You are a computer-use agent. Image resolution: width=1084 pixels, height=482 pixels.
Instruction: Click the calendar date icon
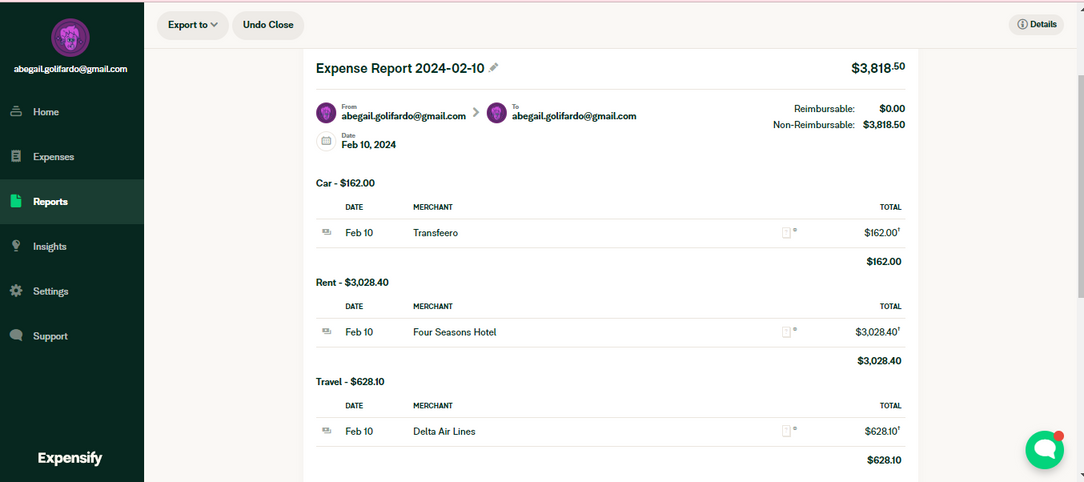coord(326,141)
